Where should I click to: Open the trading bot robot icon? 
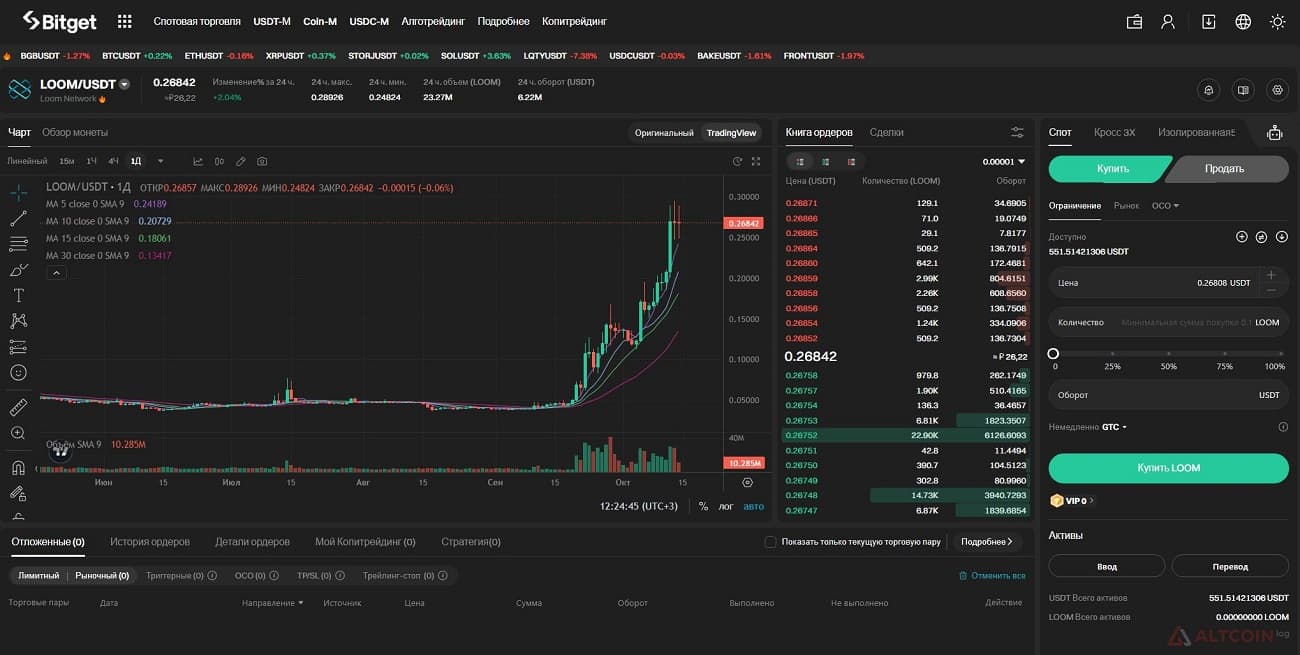[x=1274, y=132]
